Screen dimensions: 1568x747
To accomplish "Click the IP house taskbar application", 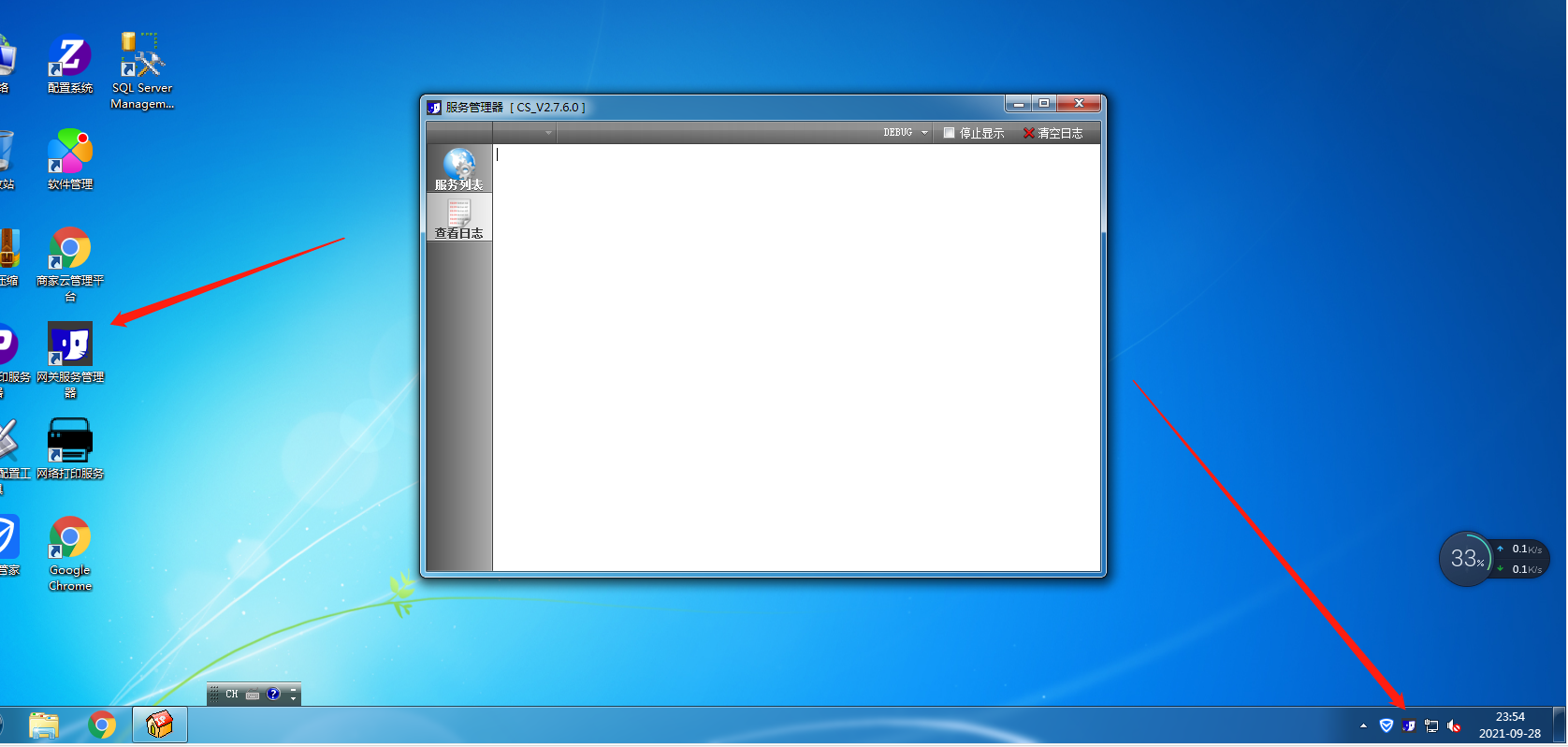I will coord(160,725).
